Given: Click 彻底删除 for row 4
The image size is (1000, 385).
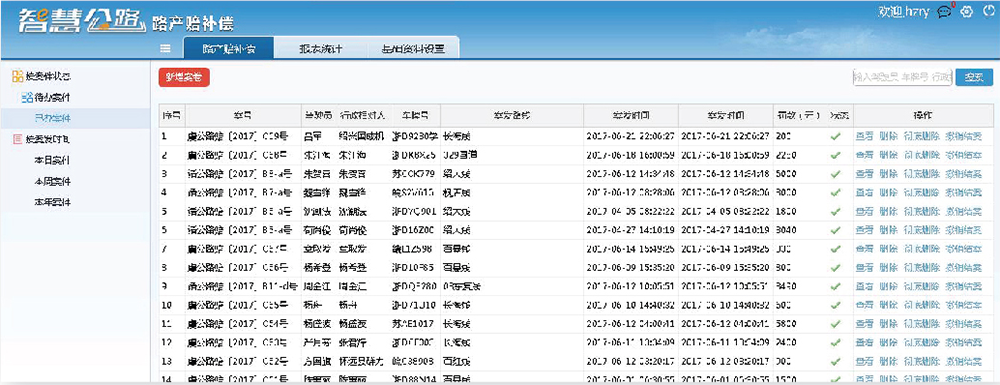Looking at the screenshot, I should coord(921,192).
